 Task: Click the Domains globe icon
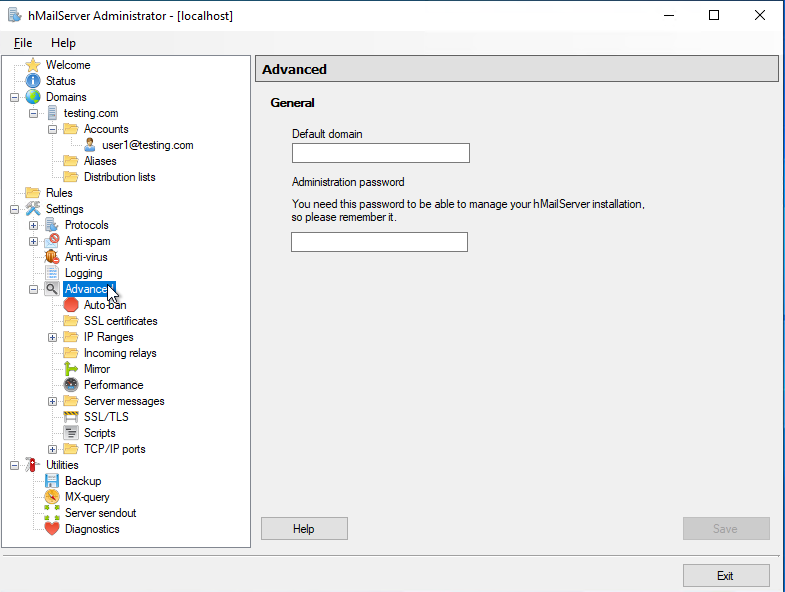(x=33, y=97)
